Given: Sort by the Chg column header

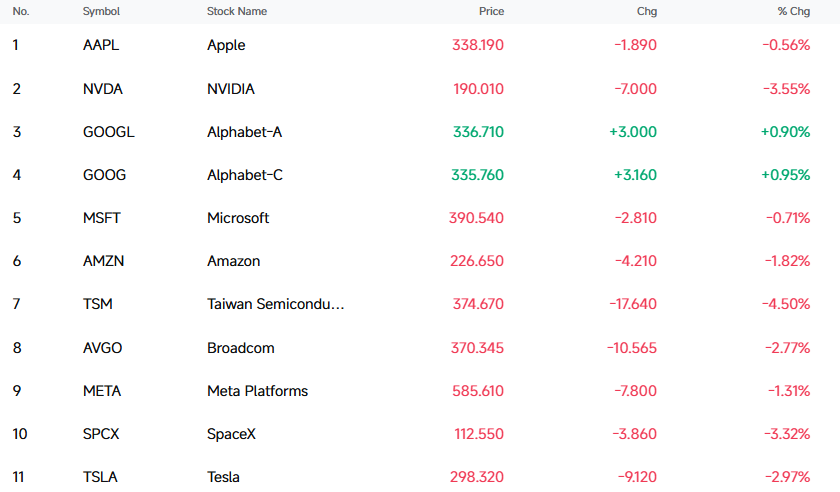Looking at the screenshot, I should point(647,11).
